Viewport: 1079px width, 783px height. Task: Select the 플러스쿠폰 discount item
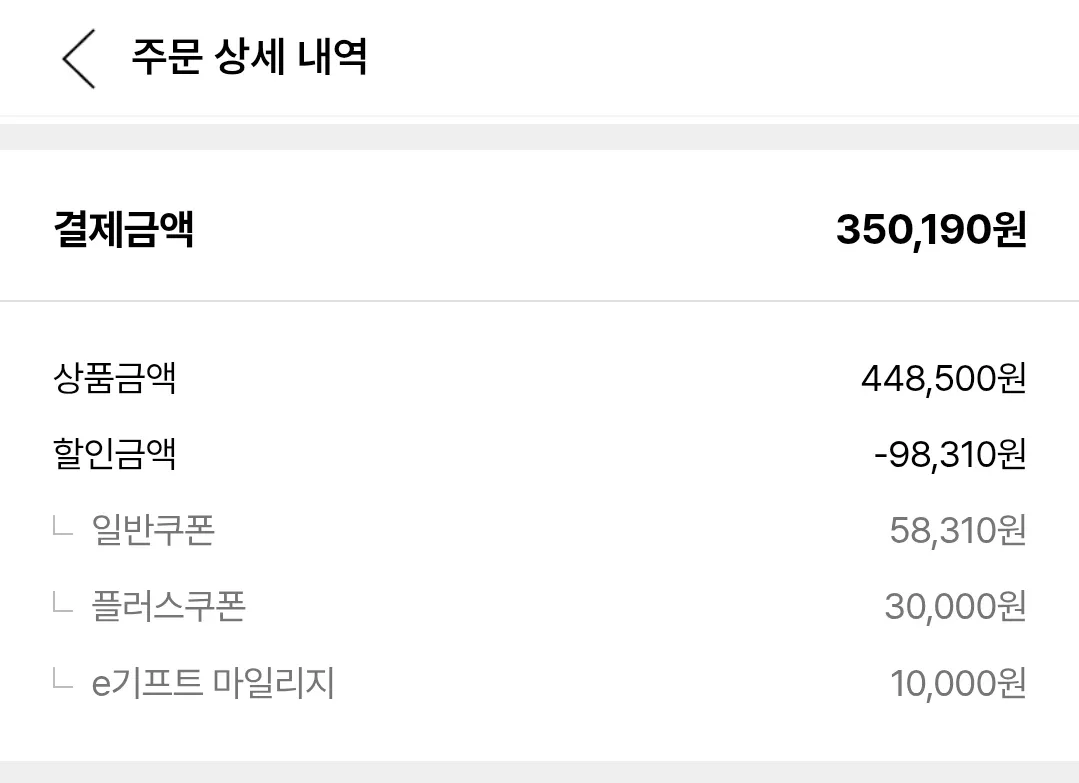click(168, 606)
